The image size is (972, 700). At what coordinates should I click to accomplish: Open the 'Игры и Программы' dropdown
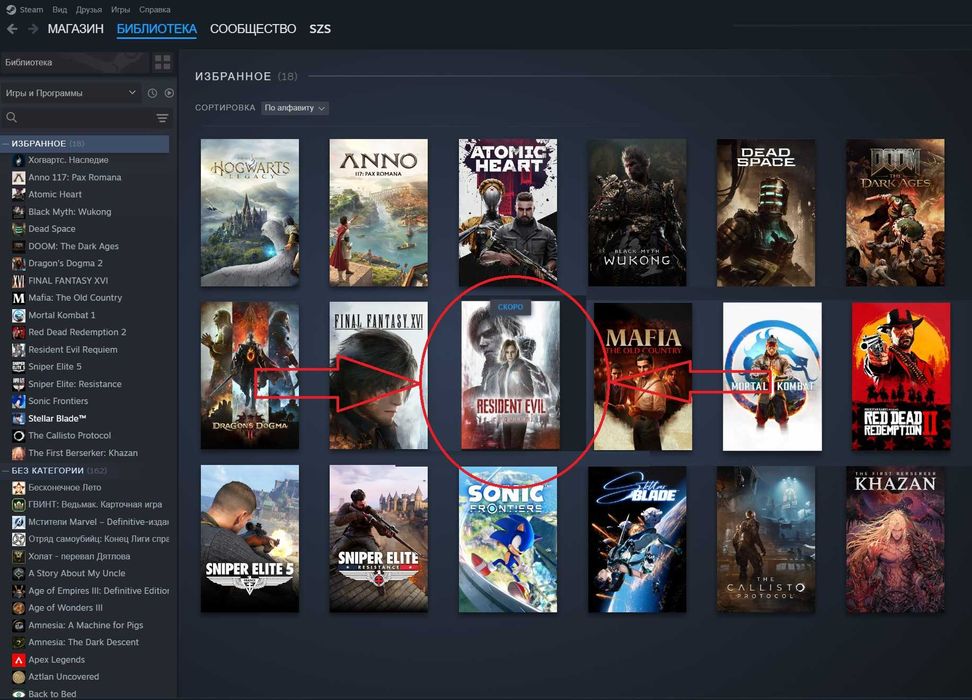[x=71, y=93]
